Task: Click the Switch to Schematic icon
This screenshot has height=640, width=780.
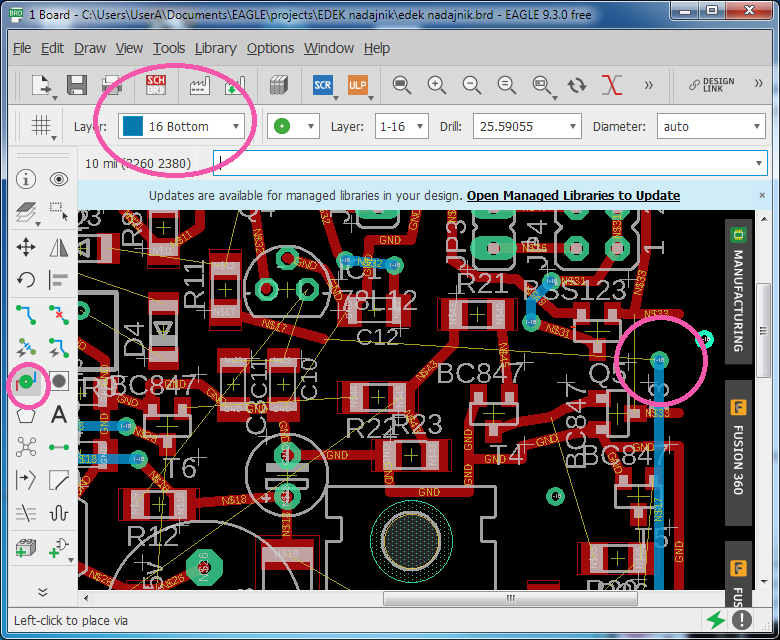Action: tap(156, 85)
